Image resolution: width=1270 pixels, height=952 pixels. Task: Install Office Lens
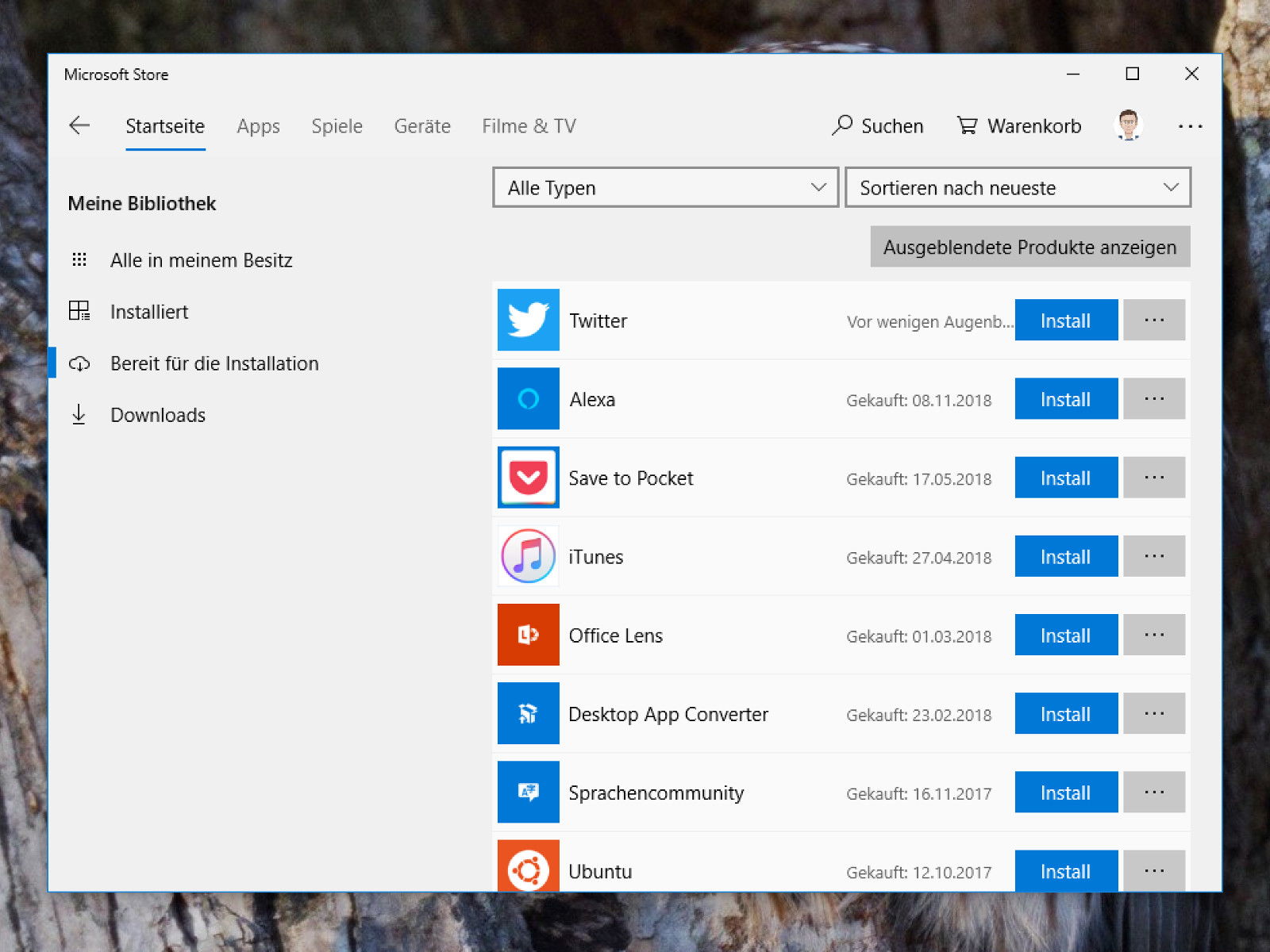pyautogui.click(x=1066, y=635)
